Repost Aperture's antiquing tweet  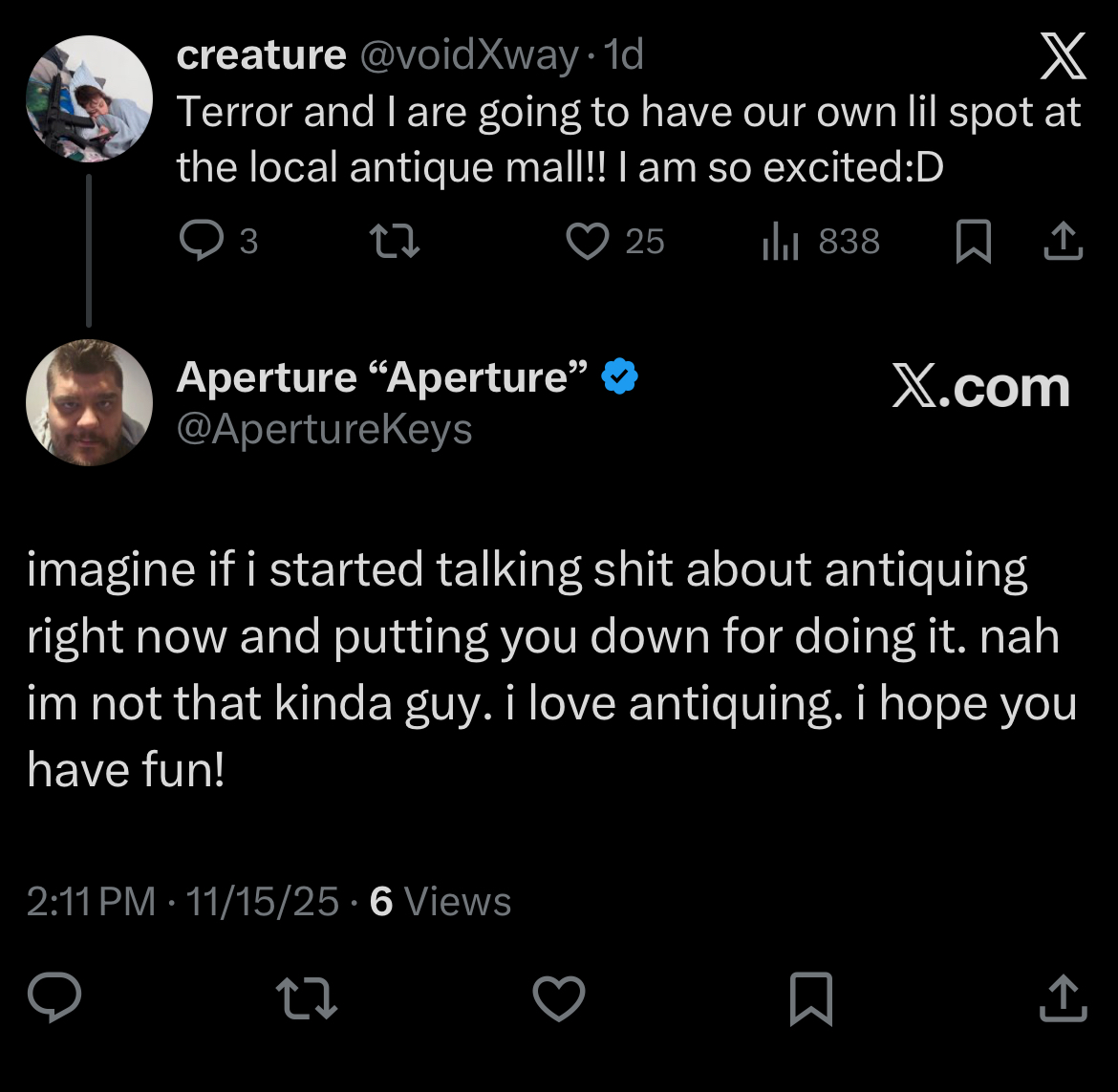tap(306, 998)
